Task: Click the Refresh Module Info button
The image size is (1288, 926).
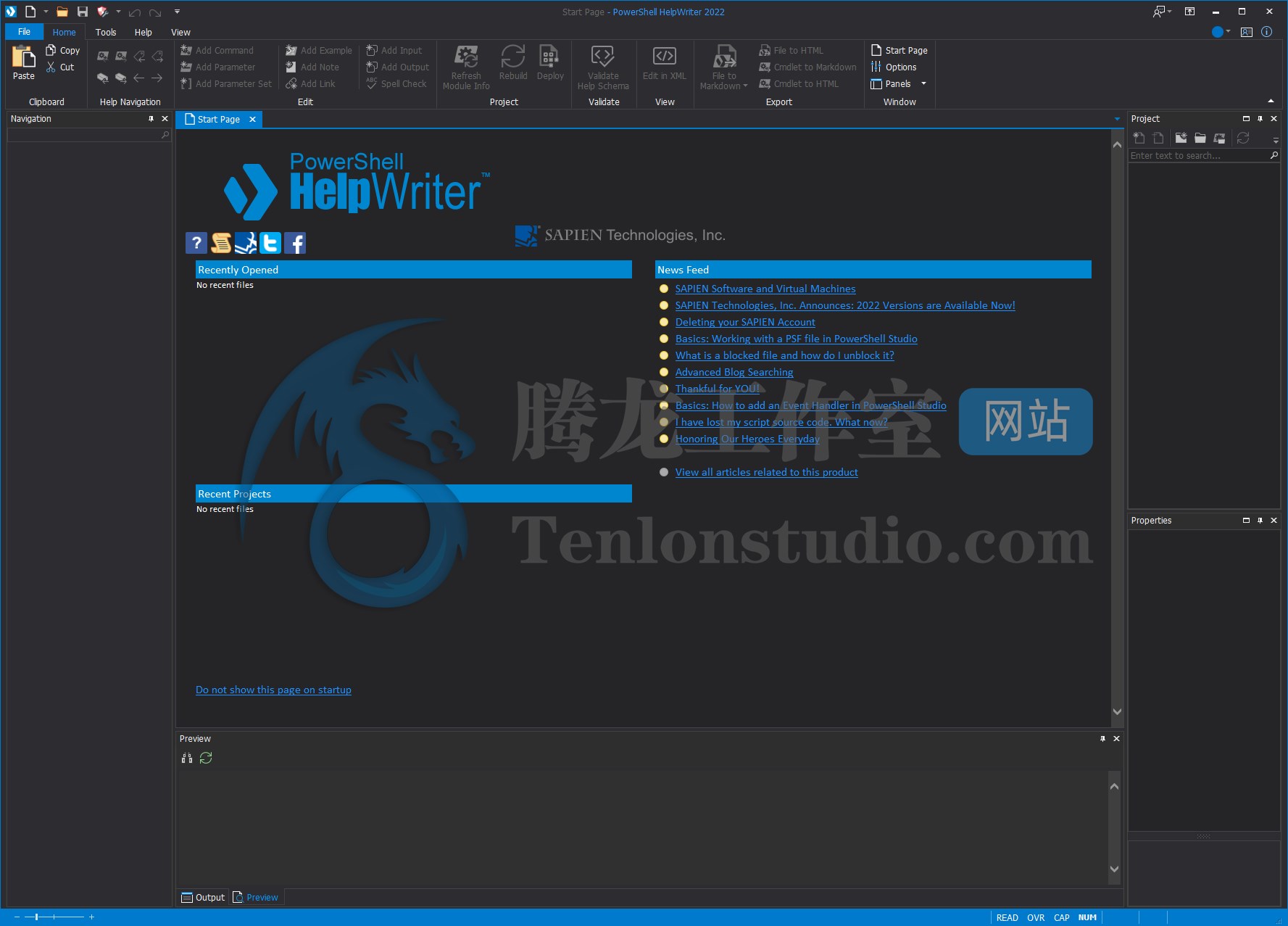Action: [x=466, y=67]
